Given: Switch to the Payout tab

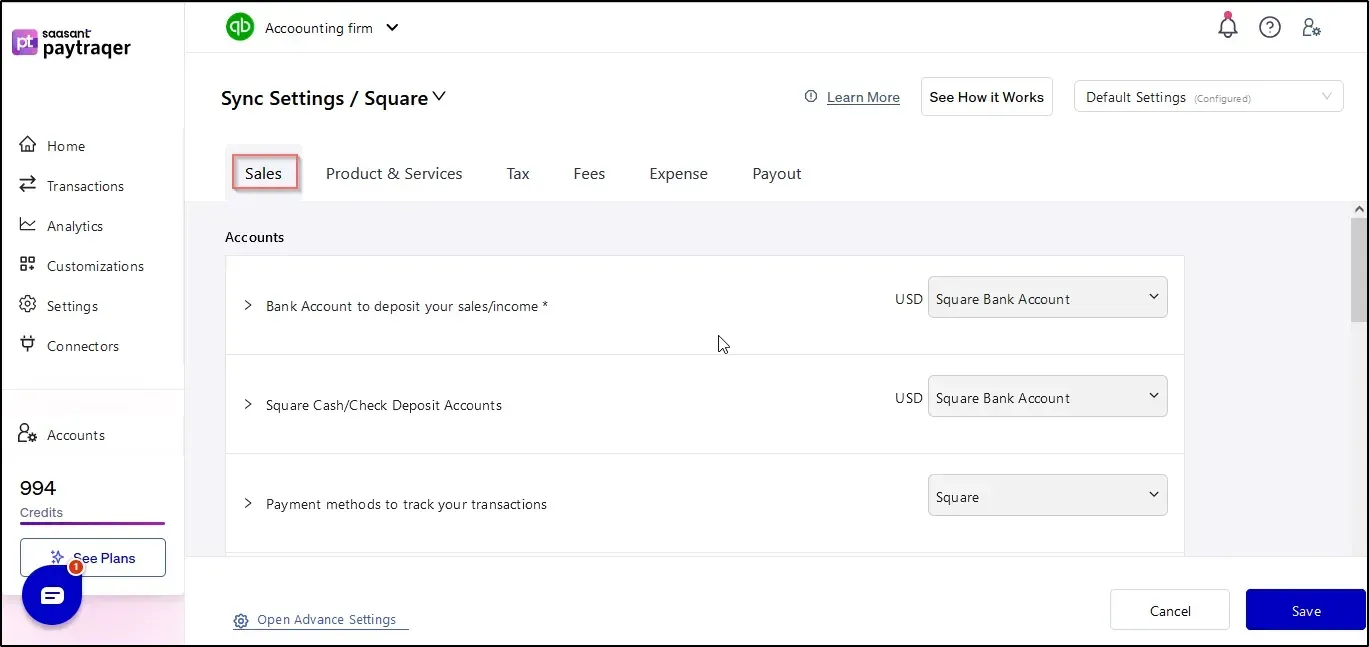Looking at the screenshot, I should 777,173.
